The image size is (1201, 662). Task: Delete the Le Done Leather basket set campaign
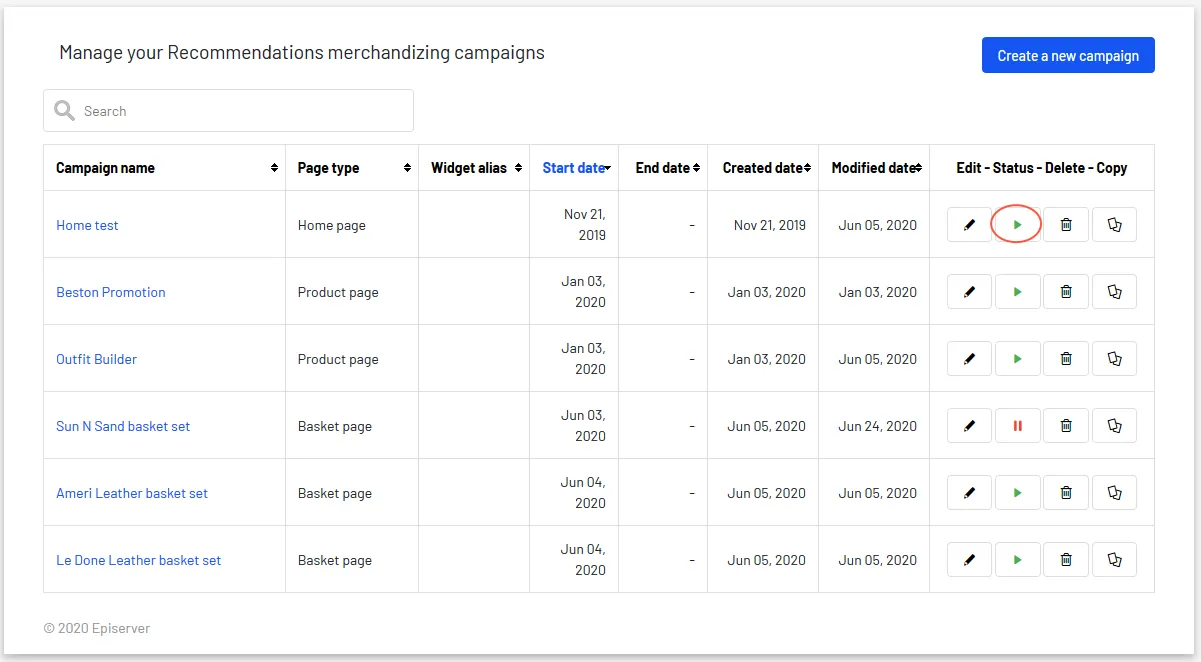click(x=1066, y=560)
